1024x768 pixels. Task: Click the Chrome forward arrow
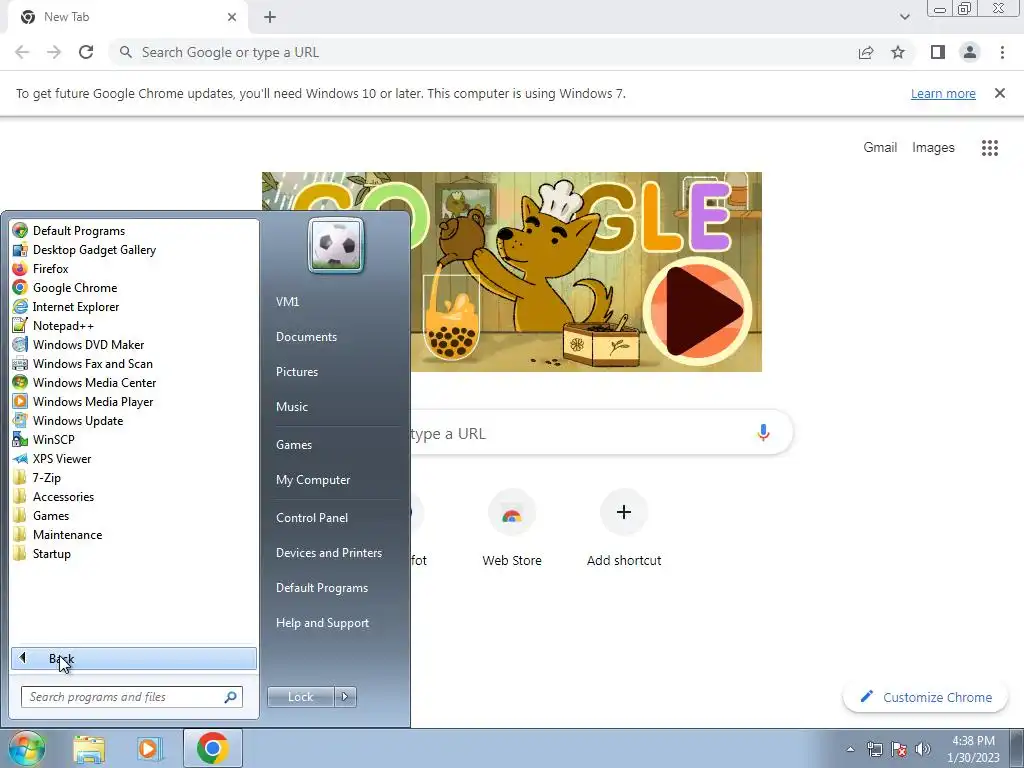click(54, 52)
